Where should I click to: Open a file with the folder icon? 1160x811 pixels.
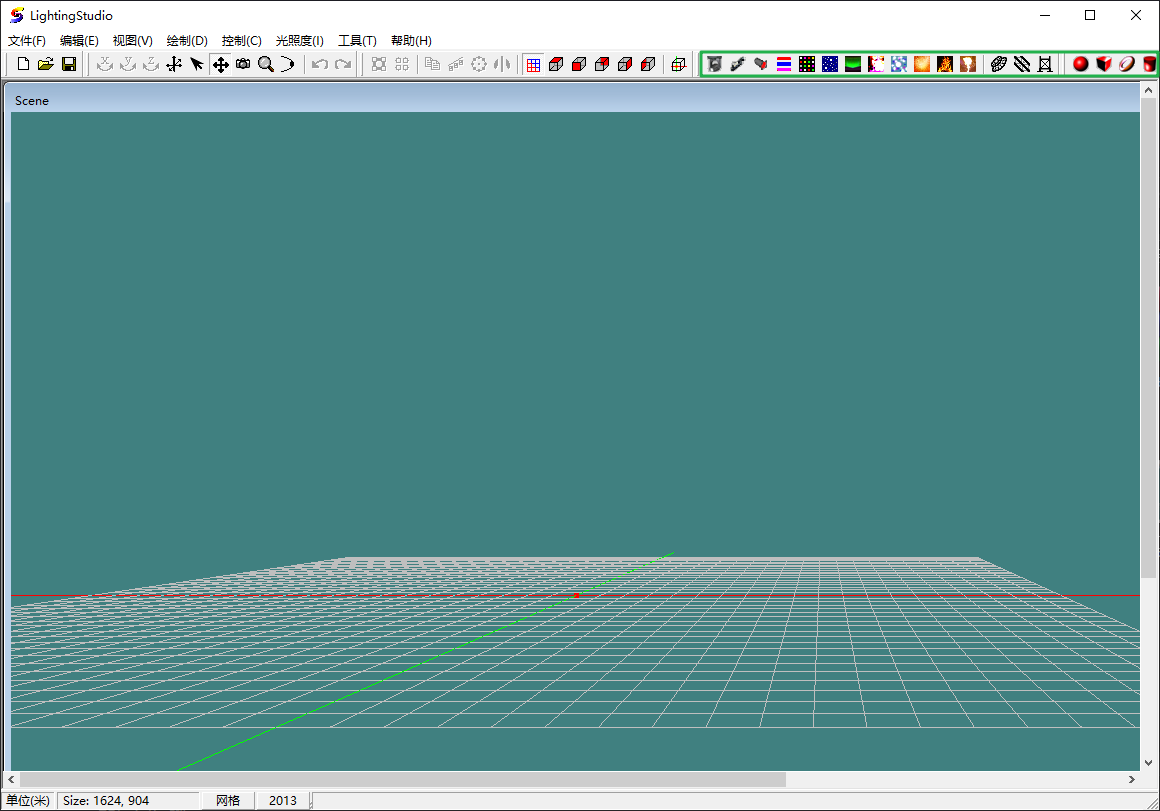point(46,64)
